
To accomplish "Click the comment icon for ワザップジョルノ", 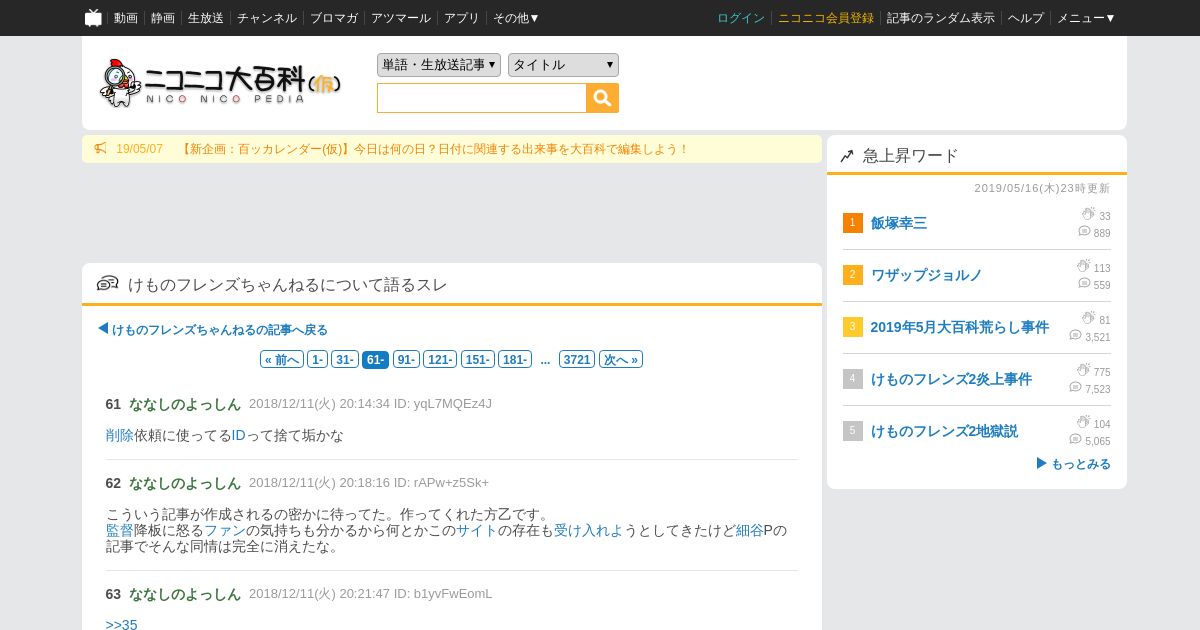I will 1084,284.
